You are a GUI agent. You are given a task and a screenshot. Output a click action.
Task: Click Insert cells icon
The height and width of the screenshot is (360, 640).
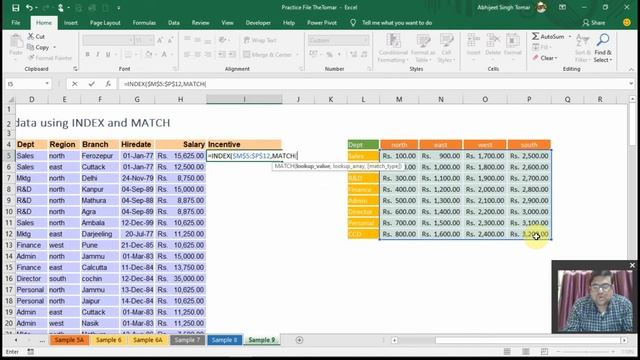coord(473,41)
